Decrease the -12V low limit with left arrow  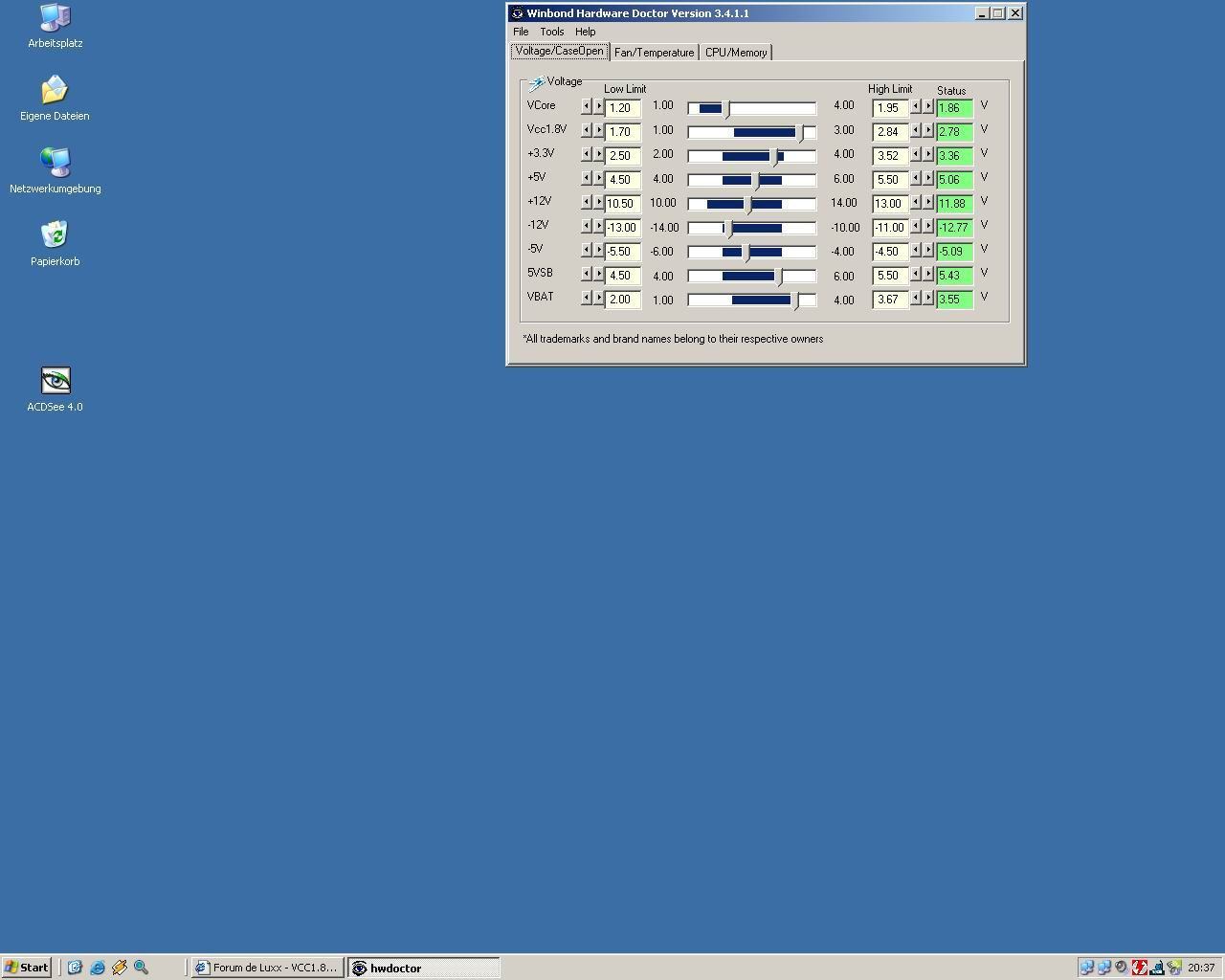click(x=586, y=226)
